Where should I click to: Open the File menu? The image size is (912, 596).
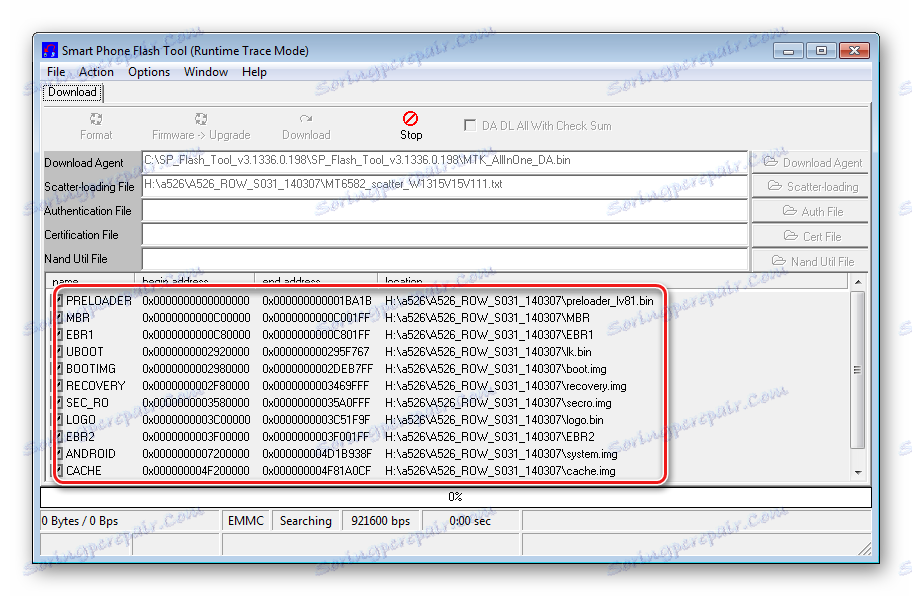(x=56, y=72)
